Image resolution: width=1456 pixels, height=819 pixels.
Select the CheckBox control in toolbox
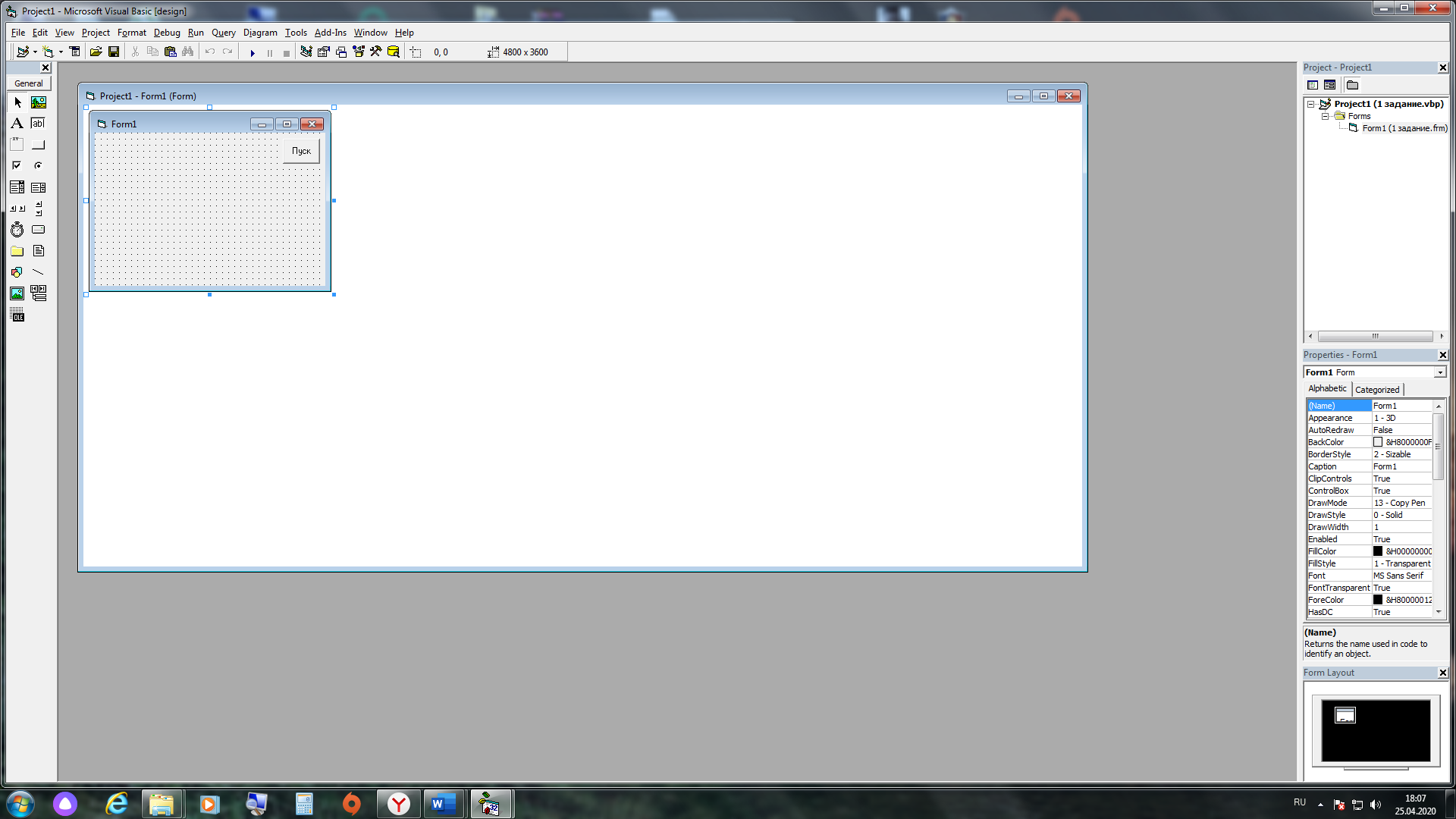[x=17, y=166]
